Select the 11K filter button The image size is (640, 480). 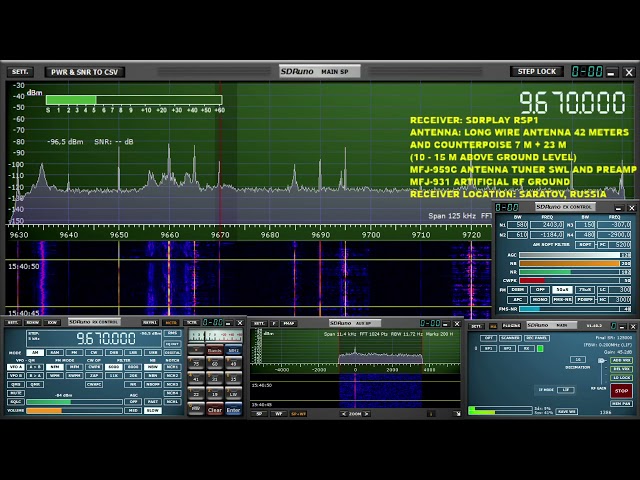[x=114, y=376]
